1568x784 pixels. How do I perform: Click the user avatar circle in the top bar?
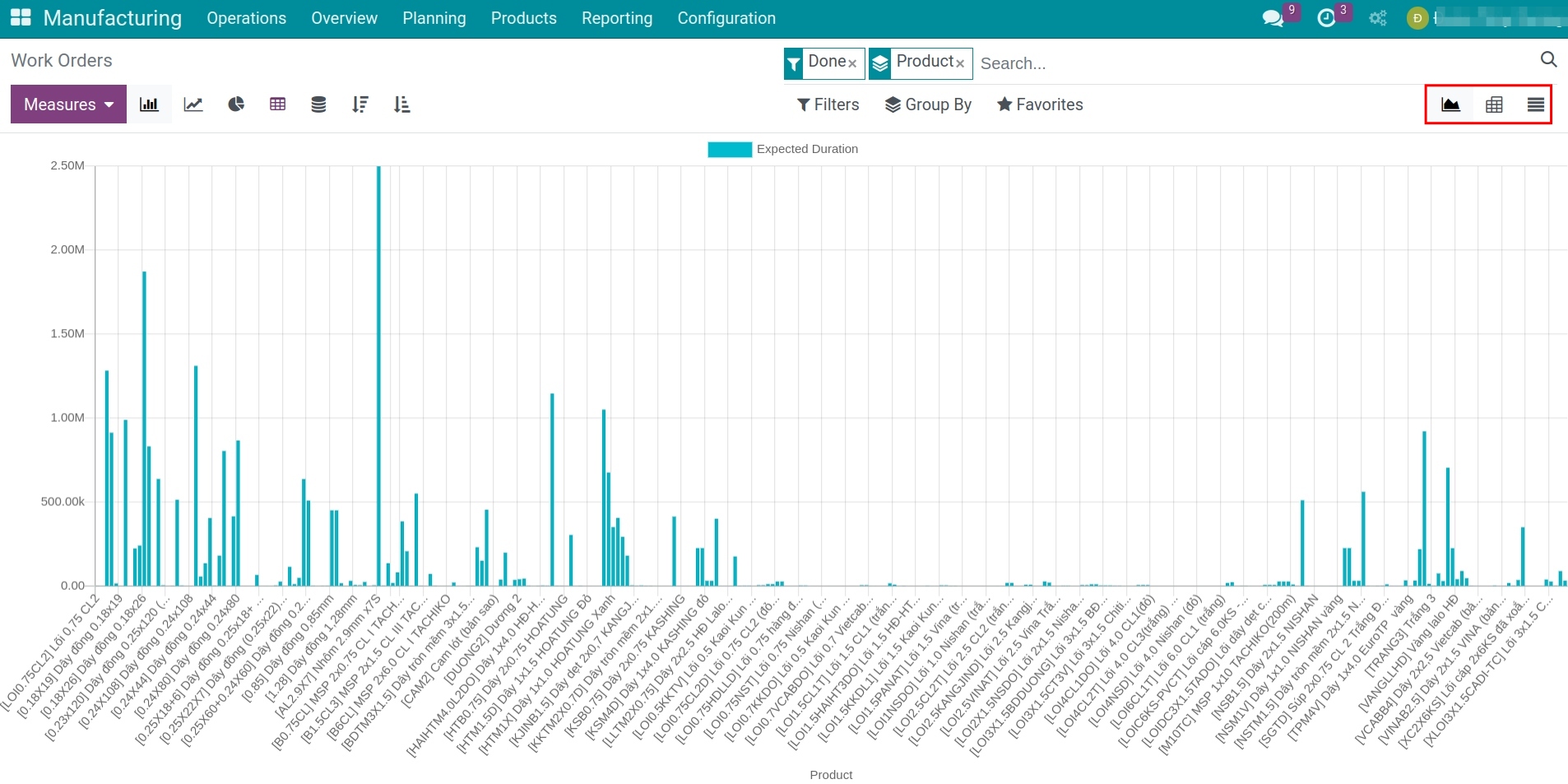[x=1417, y=18]
